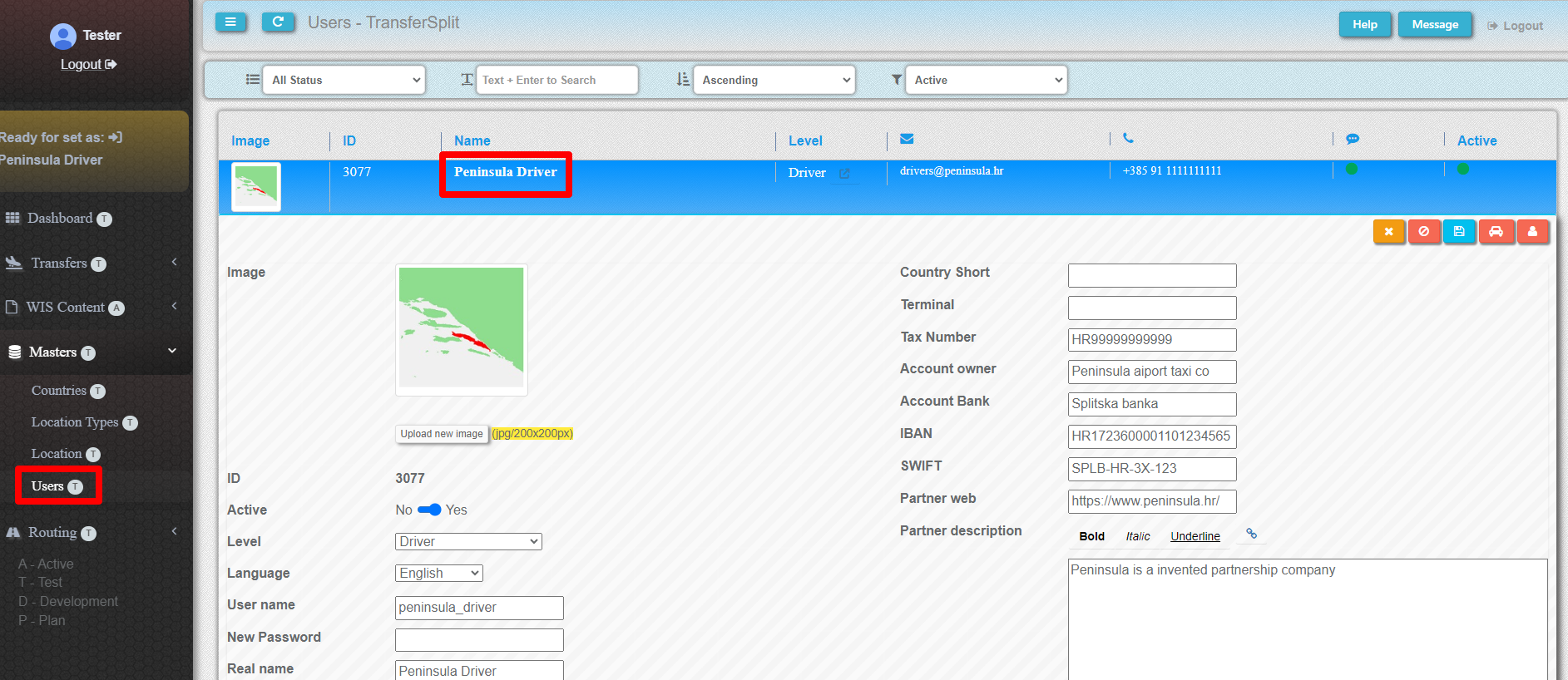The width and height of the screenshot is (1568, 680).
Task: Click the red car icon button
Action: (x=1496, y=232)
